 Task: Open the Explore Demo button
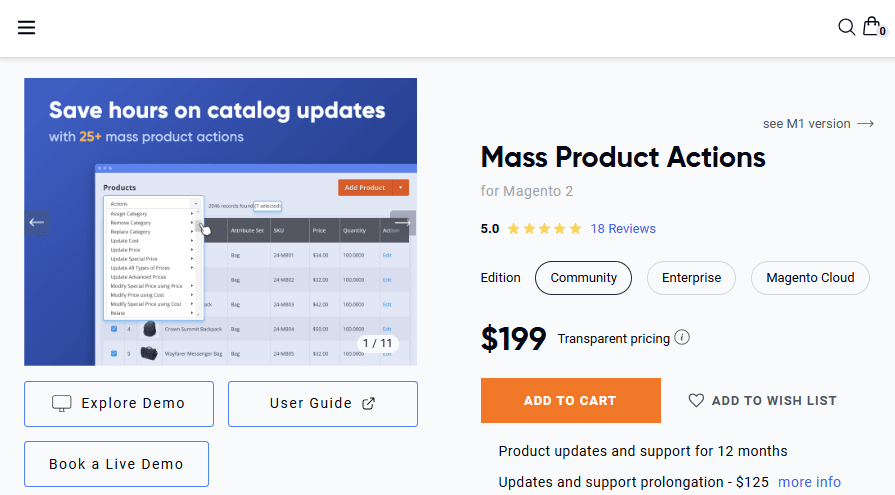point(119,404)
